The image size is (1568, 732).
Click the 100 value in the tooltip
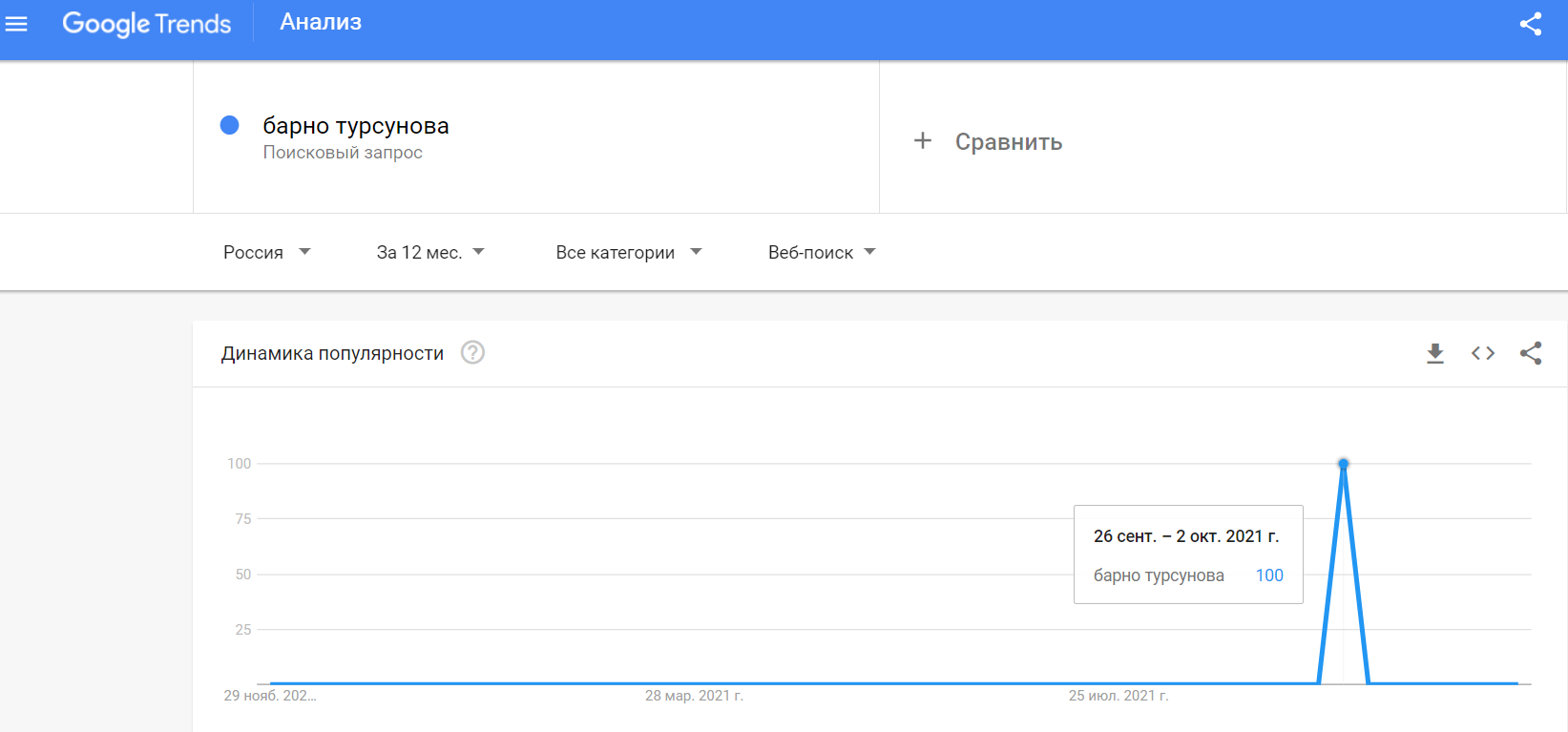[1269, 575]
